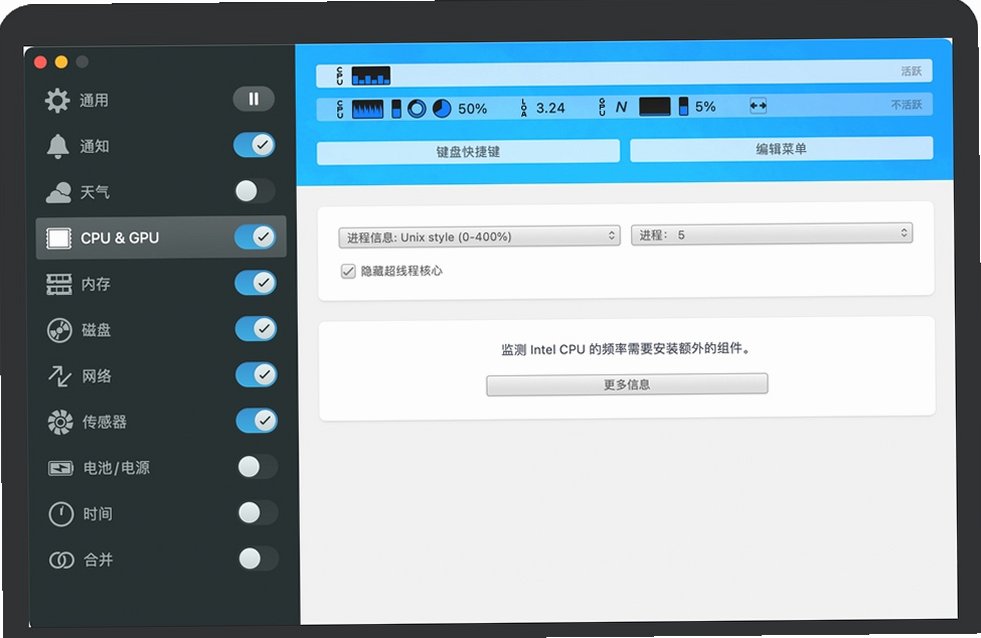Click the battery/power (电池/电源) icon

click(61, 468)
